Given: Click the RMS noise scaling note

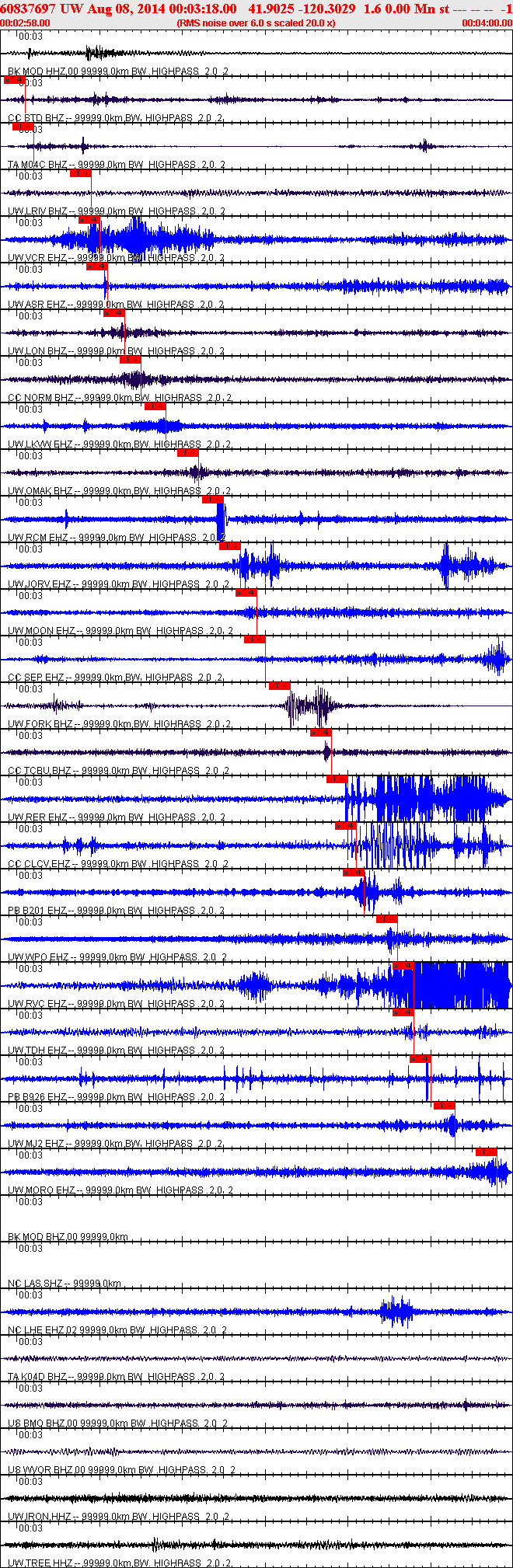Looking at the screenshot, I should [256, 23].
